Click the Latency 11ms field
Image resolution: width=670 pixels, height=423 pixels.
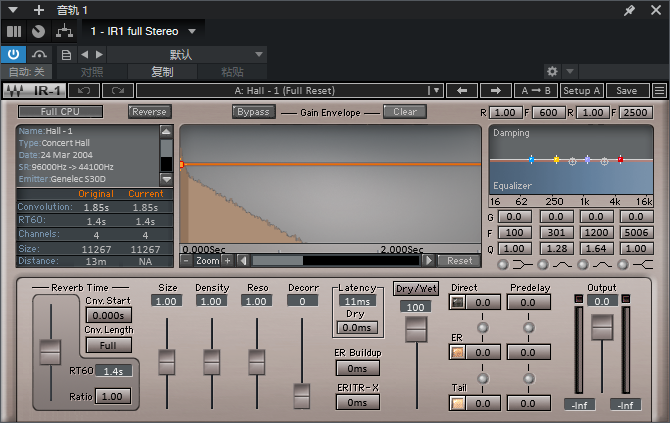(357, 301)
